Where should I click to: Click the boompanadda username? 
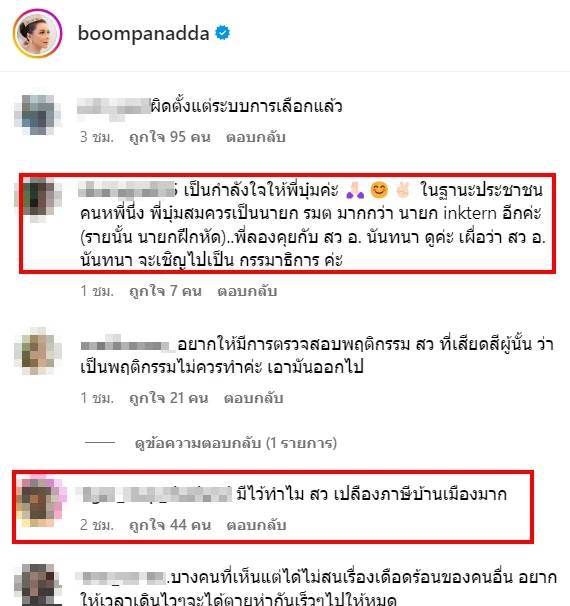[x=143, y=34]
